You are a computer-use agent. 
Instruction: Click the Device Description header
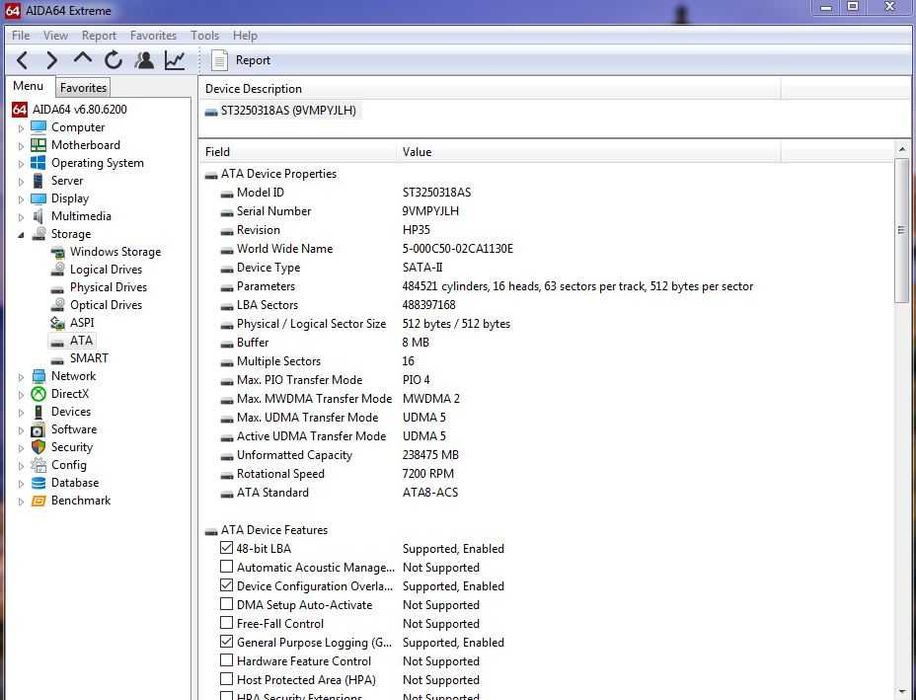(x=490, y=89)
